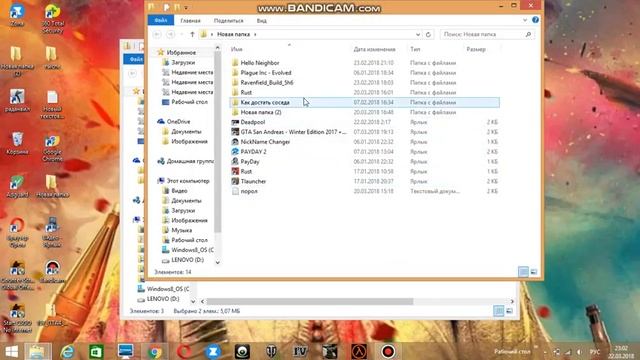Select the Новая папка (2) folder in file list
Image resolution: width=640 pixels, height=360 pixels.
click(x=260, y=112)
